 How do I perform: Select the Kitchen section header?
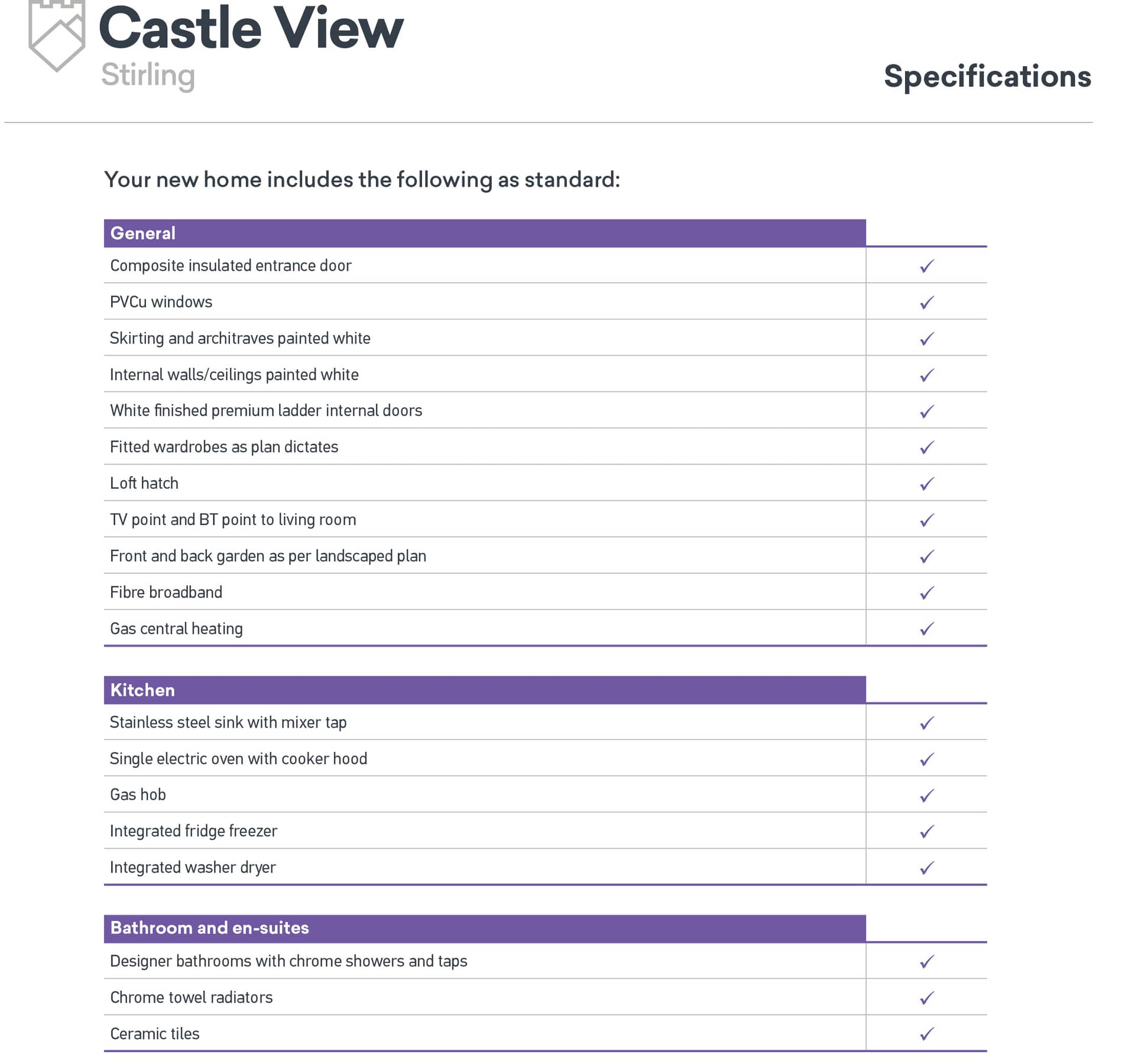tap(142, 690)
